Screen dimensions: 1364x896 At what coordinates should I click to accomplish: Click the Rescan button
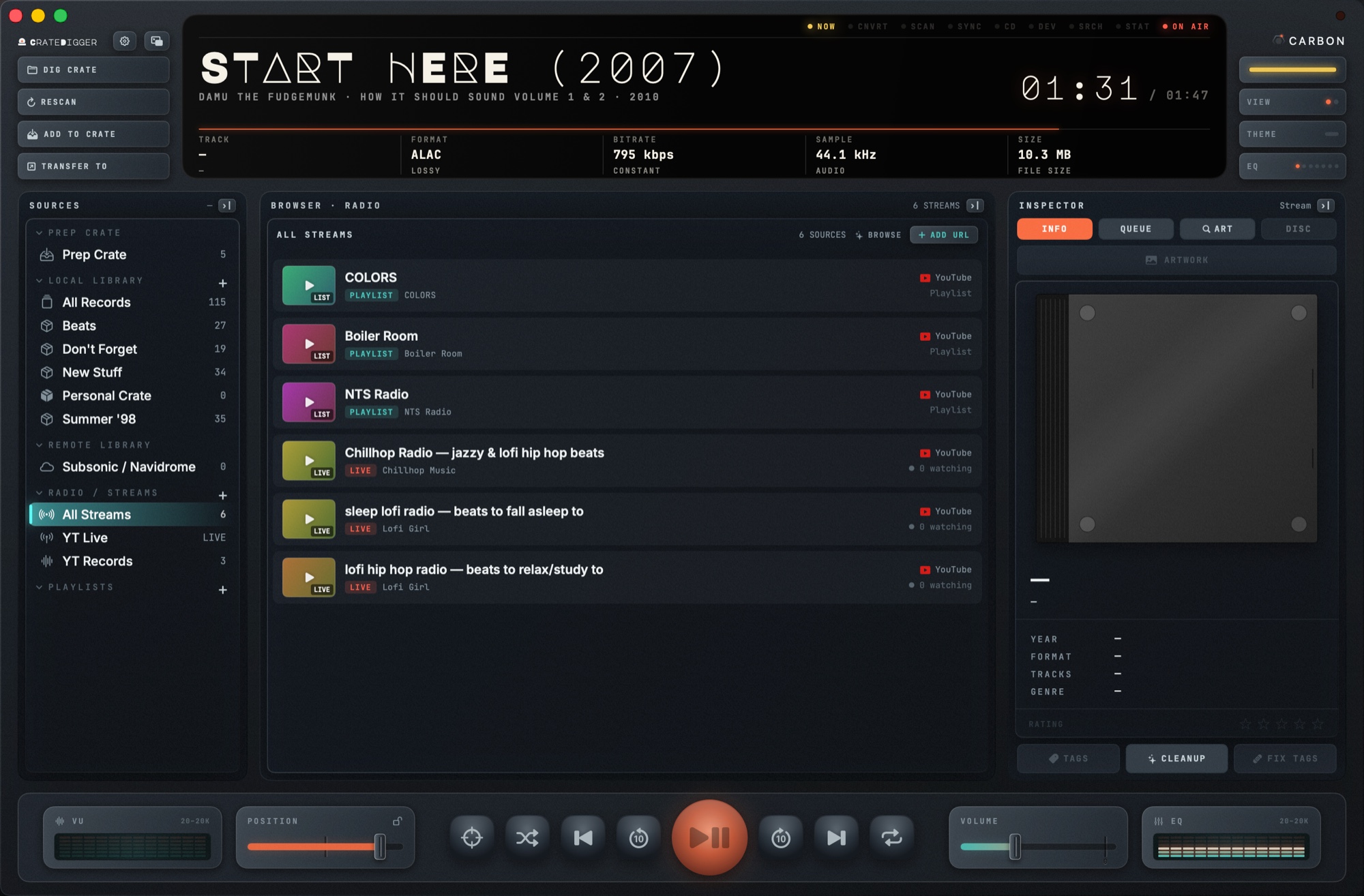(x=93, y=102)
